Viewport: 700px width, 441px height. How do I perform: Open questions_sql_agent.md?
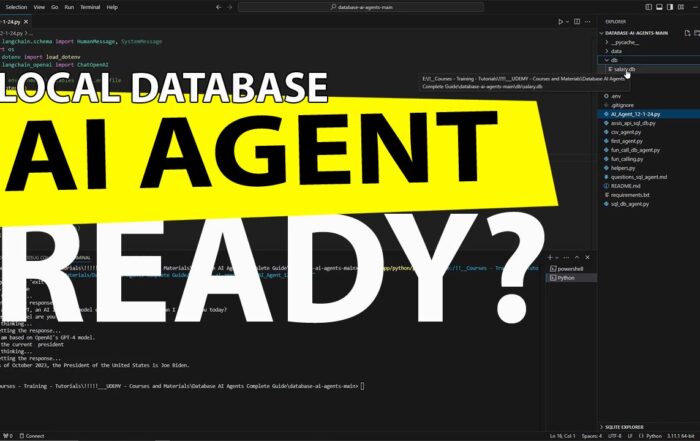pyautogui.click(x=638, y=177)
